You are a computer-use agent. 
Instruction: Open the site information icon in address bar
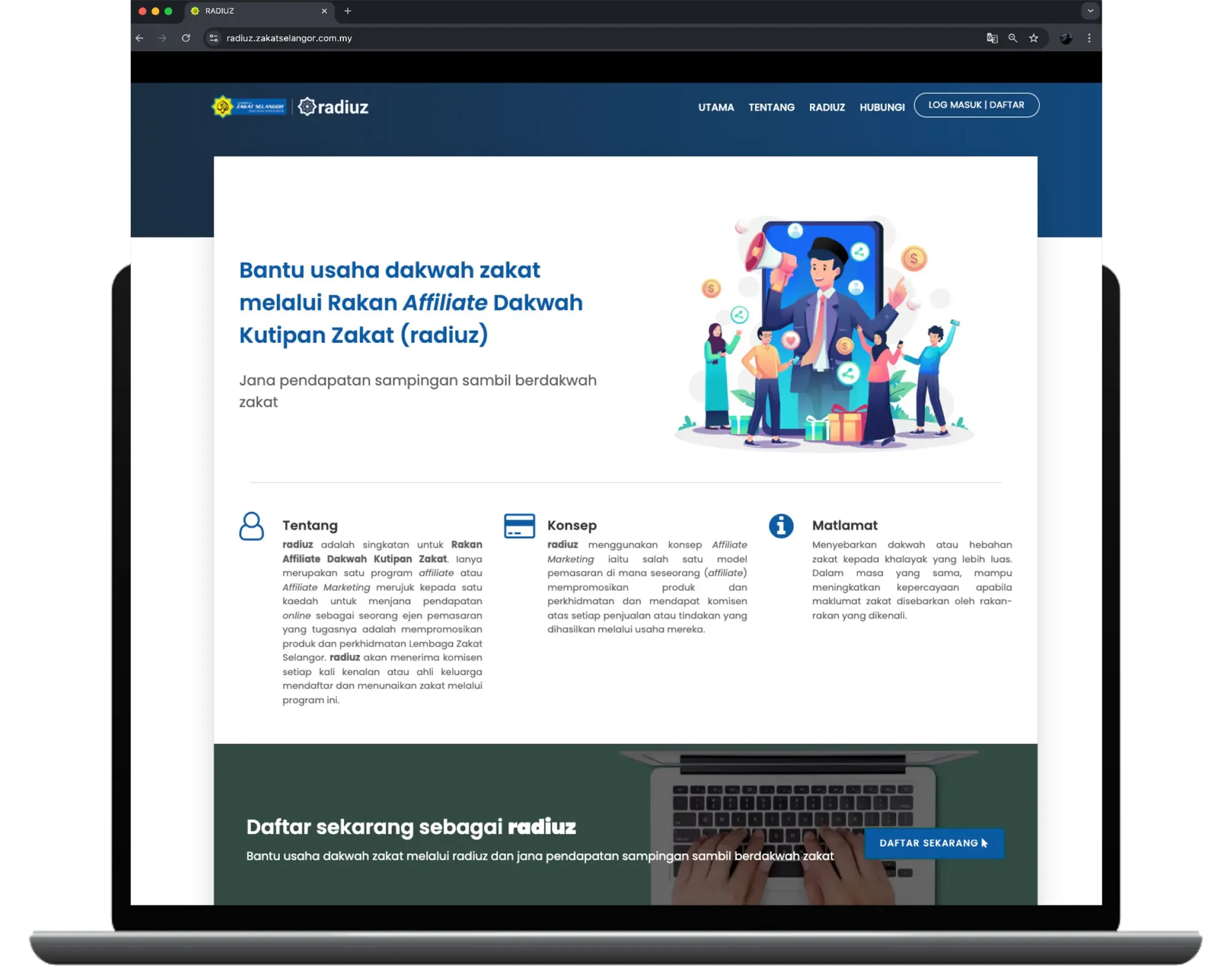click(213, 38)
